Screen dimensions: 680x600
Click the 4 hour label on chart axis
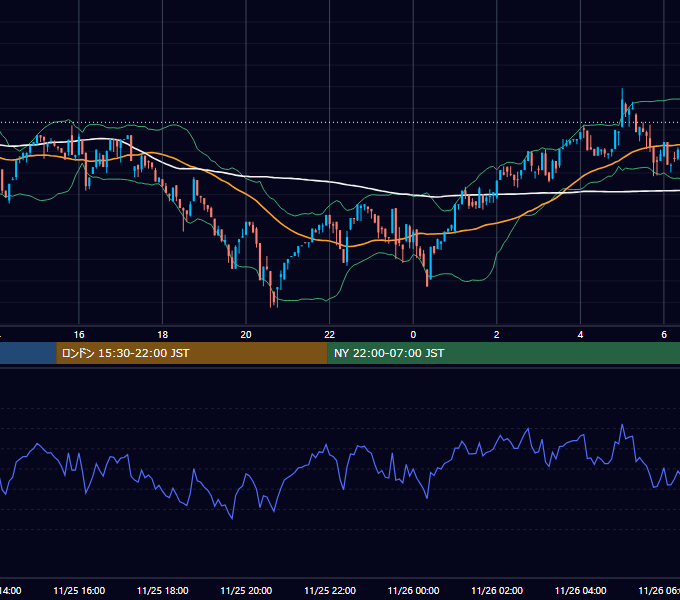(580, 335)
